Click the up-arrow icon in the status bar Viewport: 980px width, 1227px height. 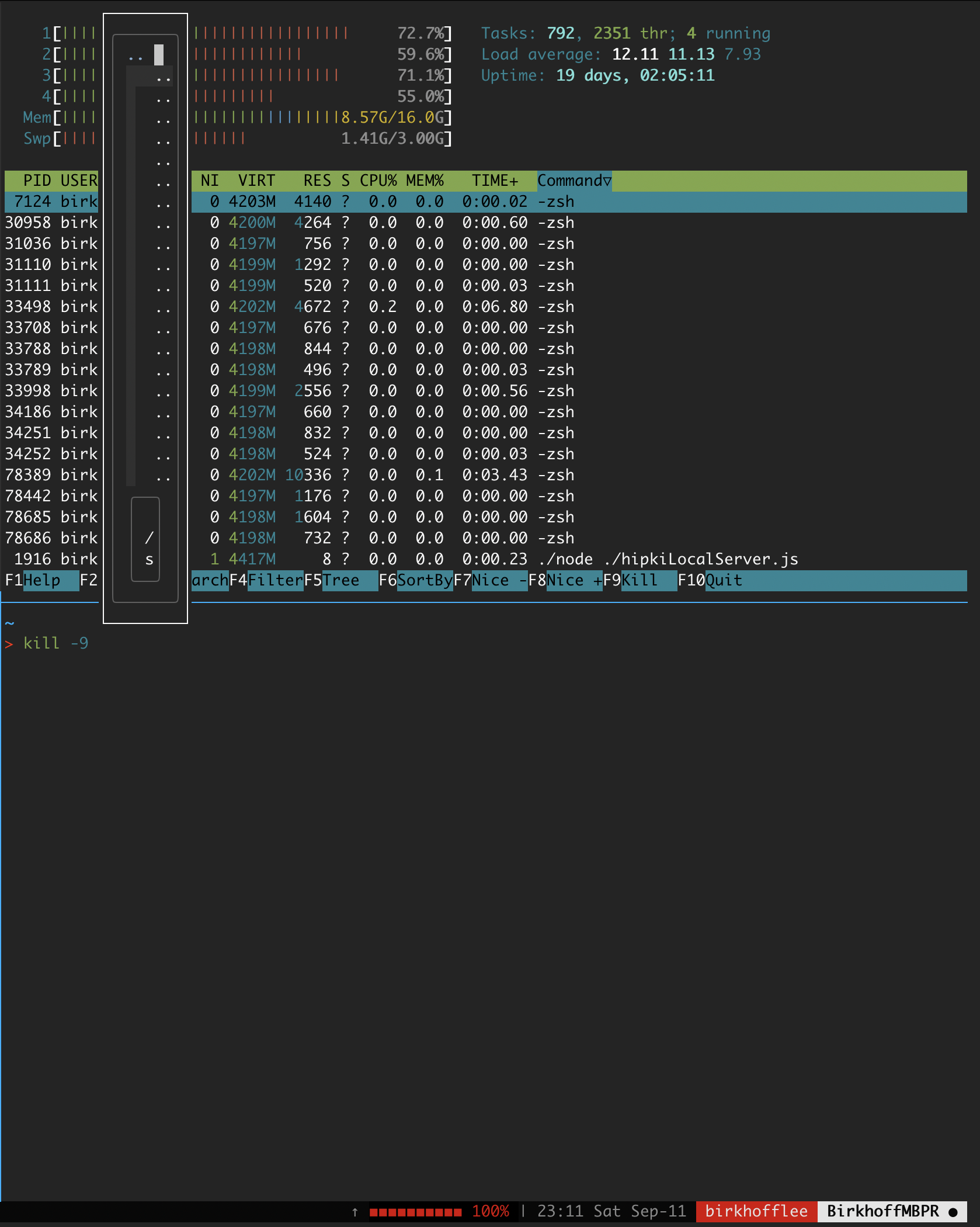coord(355,1211)
